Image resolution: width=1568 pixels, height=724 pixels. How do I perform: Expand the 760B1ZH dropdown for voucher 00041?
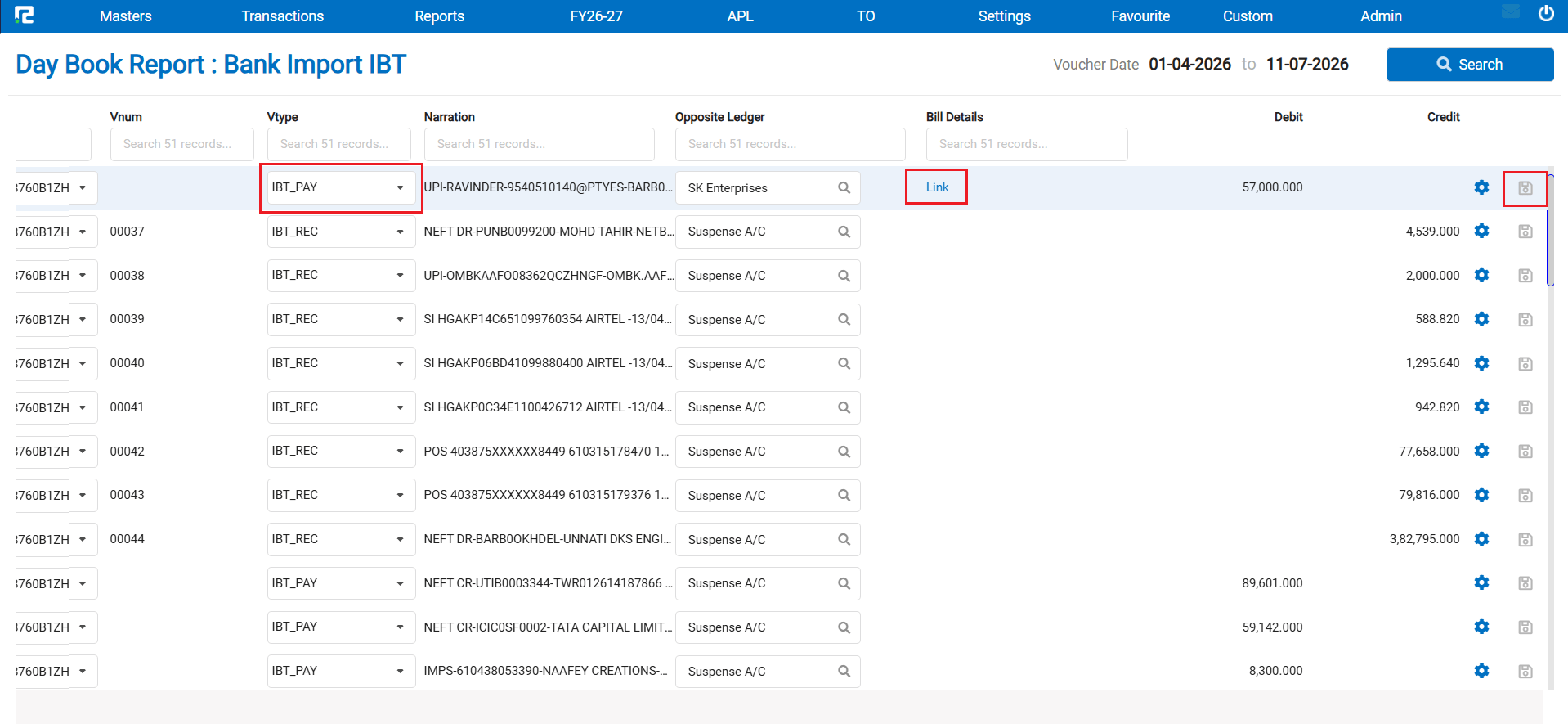click(83, 407)
